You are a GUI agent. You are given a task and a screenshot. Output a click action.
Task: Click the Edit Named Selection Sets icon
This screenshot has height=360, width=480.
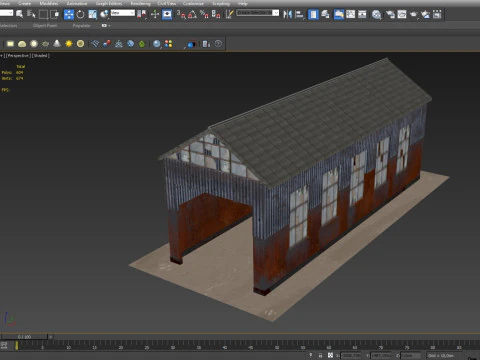(x=229, y=14)
